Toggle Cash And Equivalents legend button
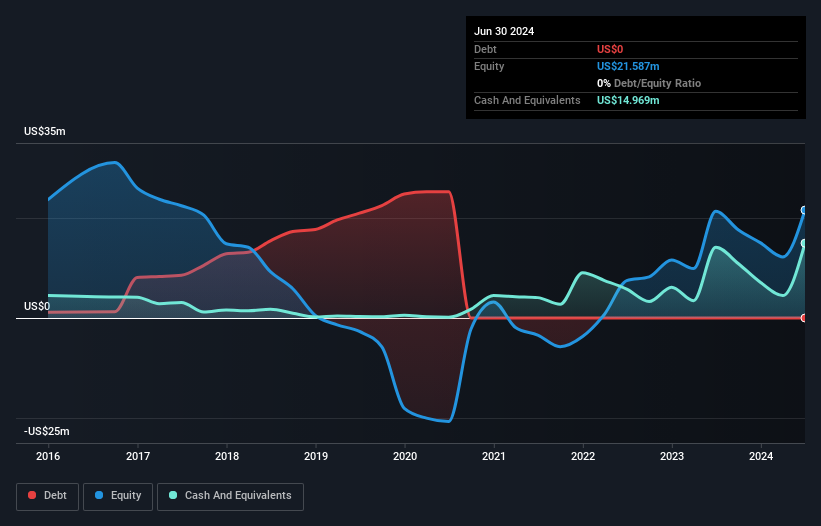The image size is (821, 526). (230, 496)
